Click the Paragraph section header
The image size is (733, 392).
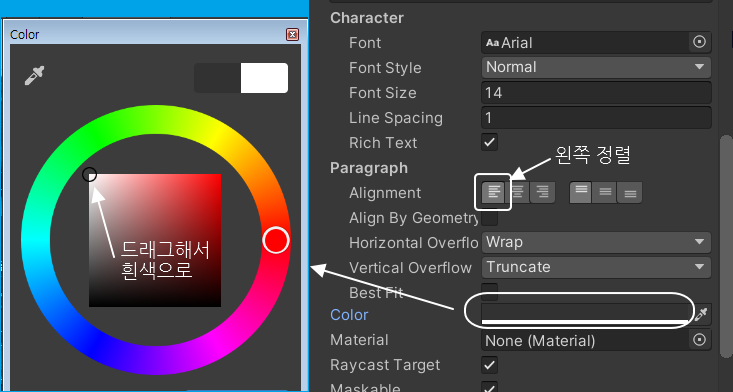tap(369, 168)
